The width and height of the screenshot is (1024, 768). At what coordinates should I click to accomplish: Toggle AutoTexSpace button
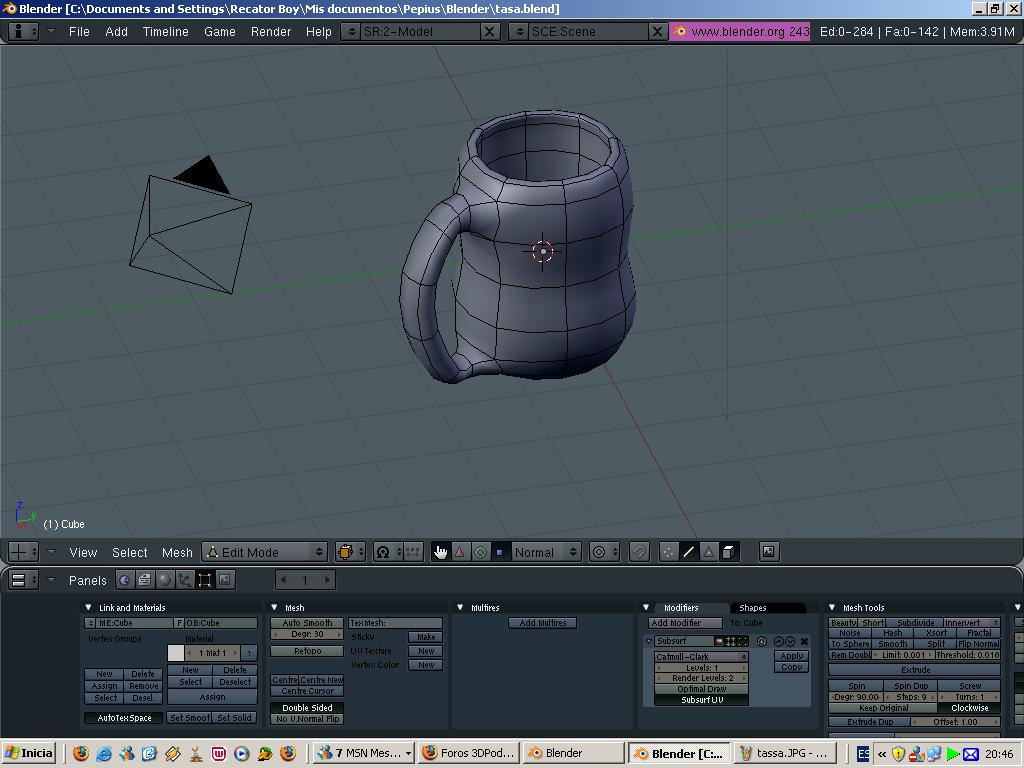pos(124,718)
